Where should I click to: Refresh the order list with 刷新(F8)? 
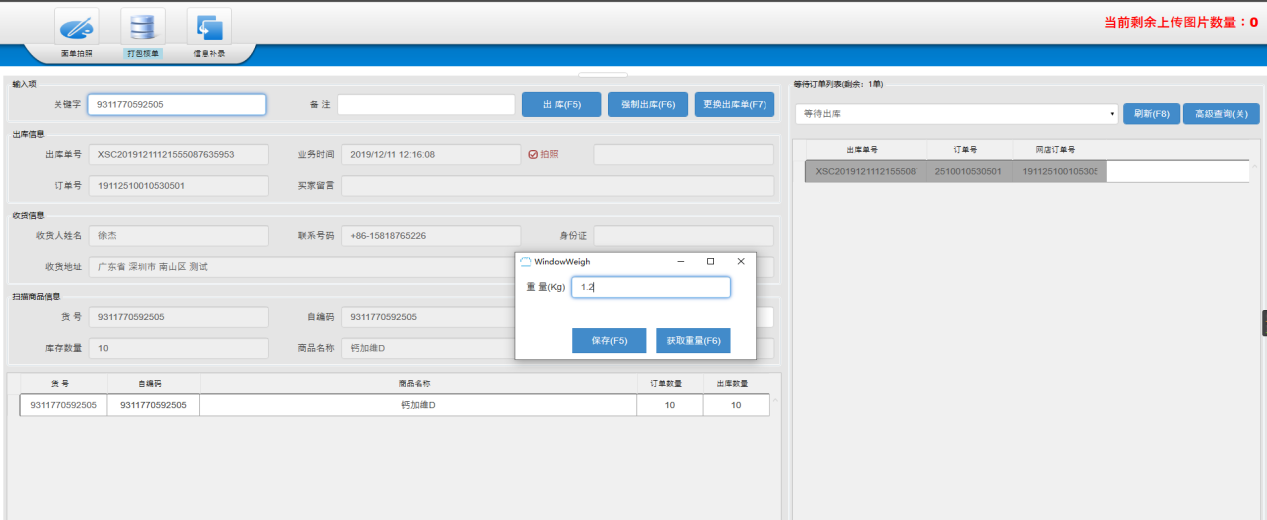1151,114
